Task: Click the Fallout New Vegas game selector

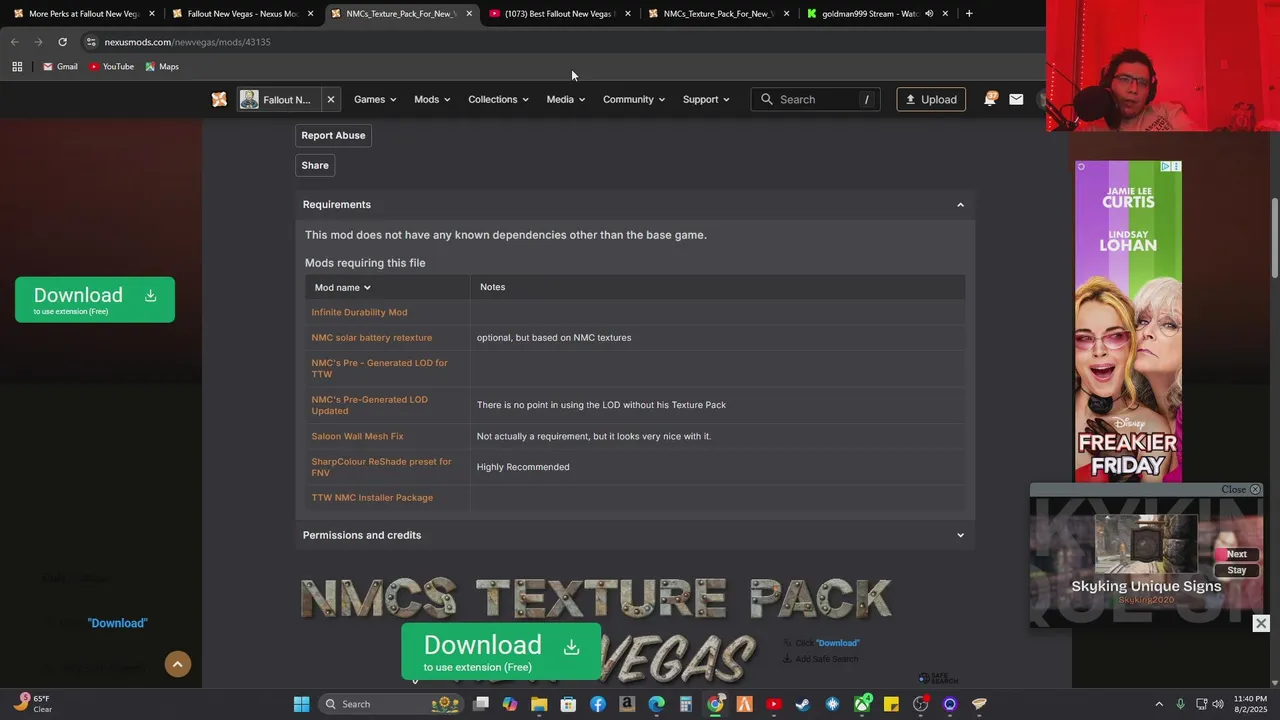Action: (277, 99)
